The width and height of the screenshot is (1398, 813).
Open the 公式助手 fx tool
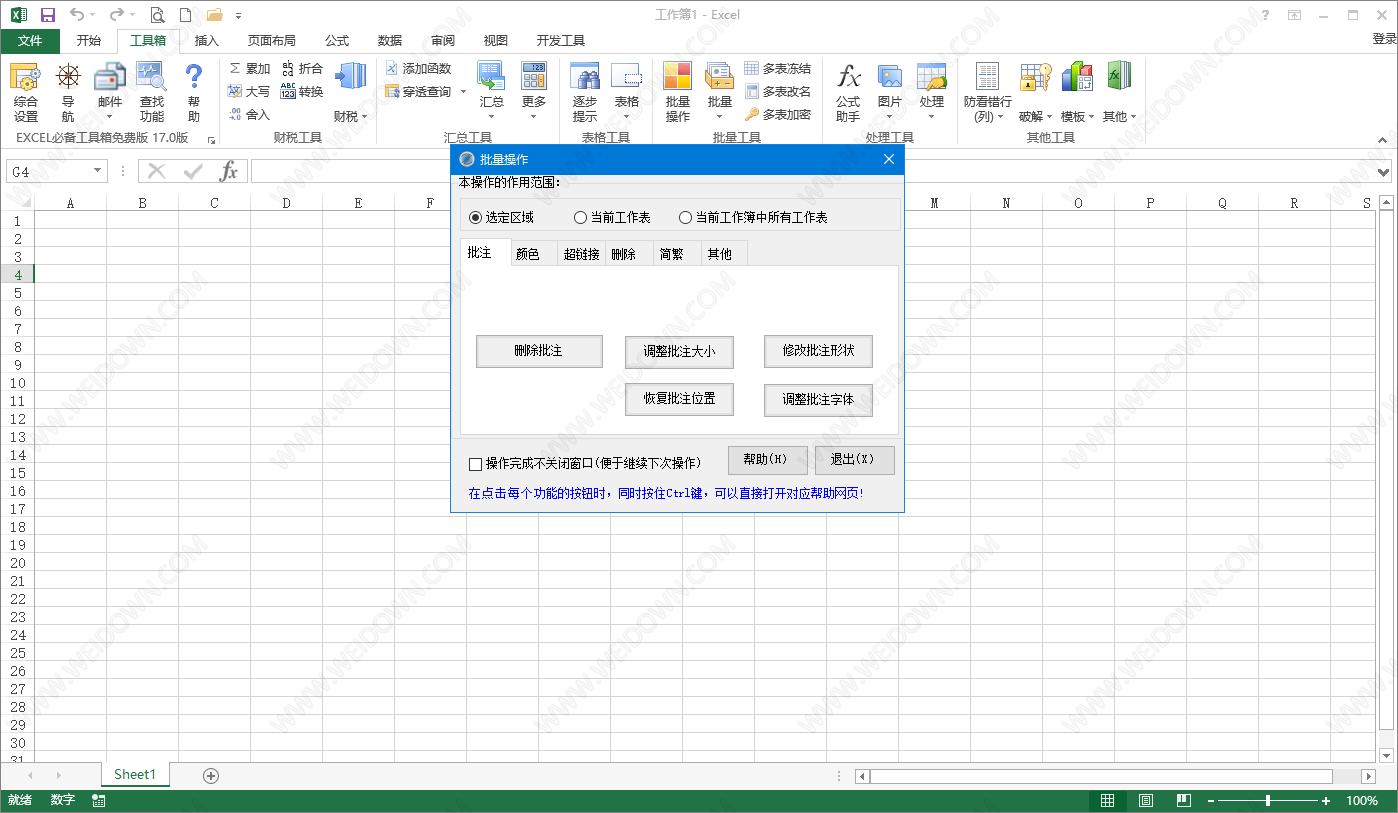coord(848,91)
